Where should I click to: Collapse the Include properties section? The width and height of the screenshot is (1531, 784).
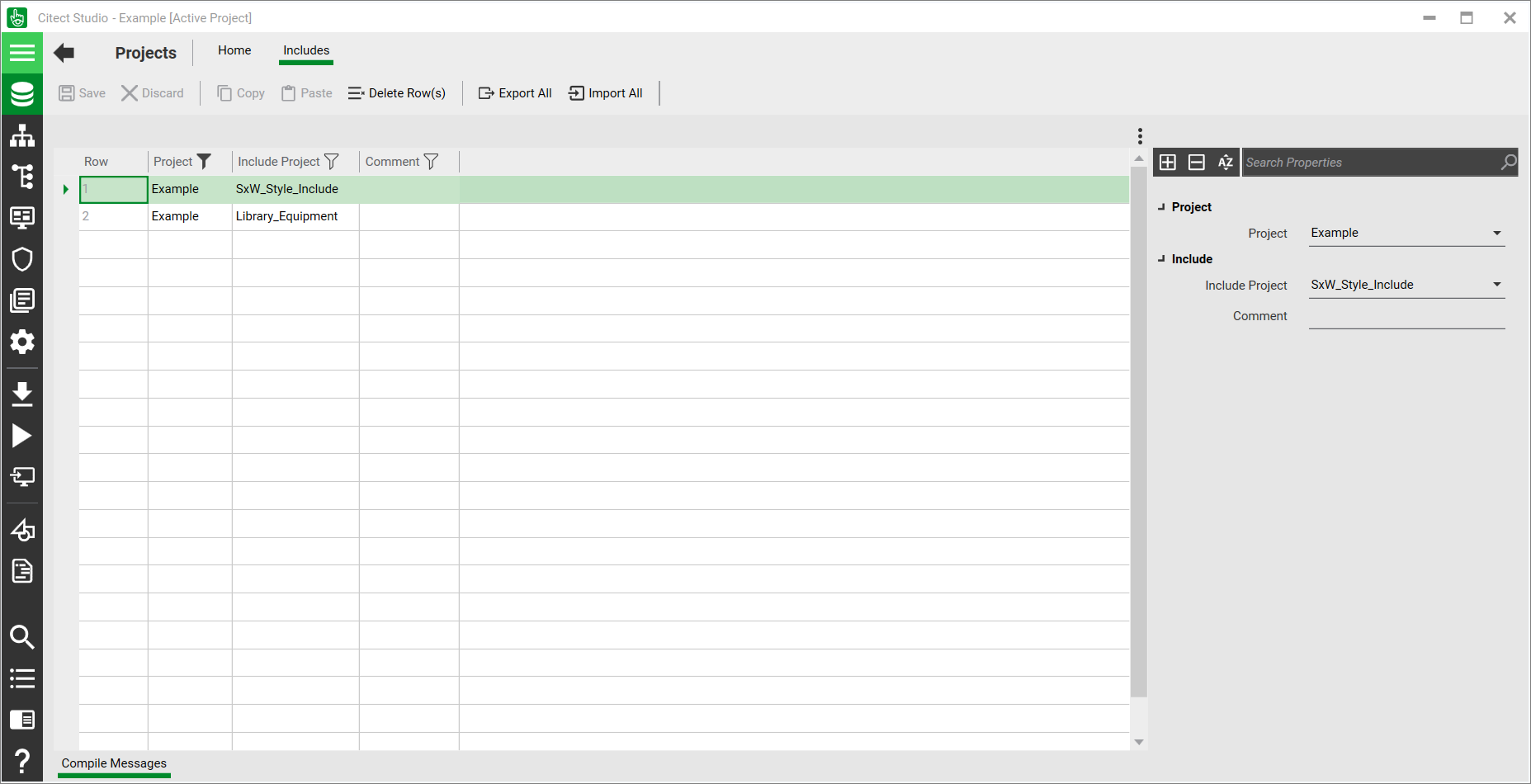pyautogui.click(x=1161, y=259)
